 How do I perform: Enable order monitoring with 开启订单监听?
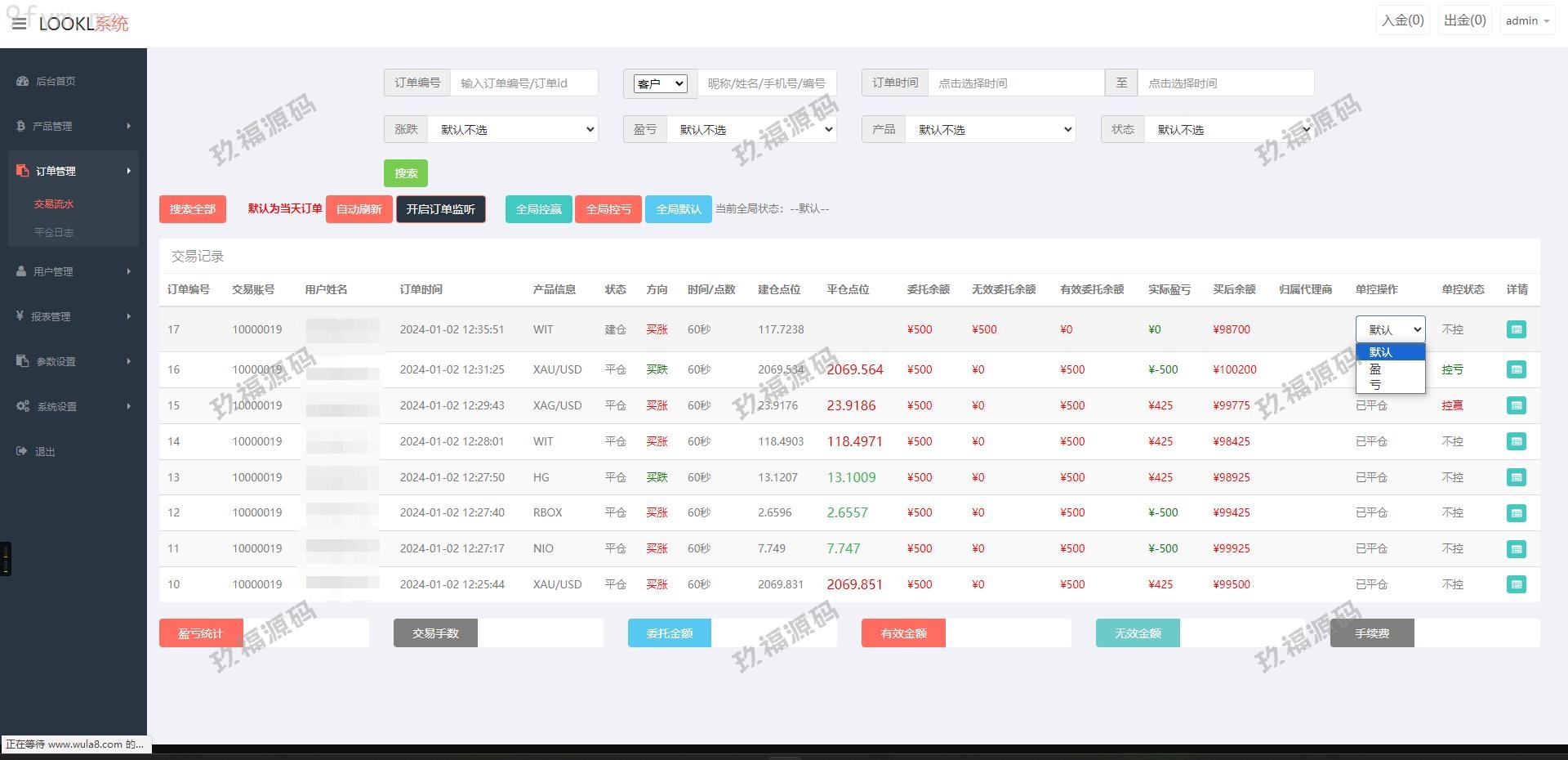click(441, 209)
